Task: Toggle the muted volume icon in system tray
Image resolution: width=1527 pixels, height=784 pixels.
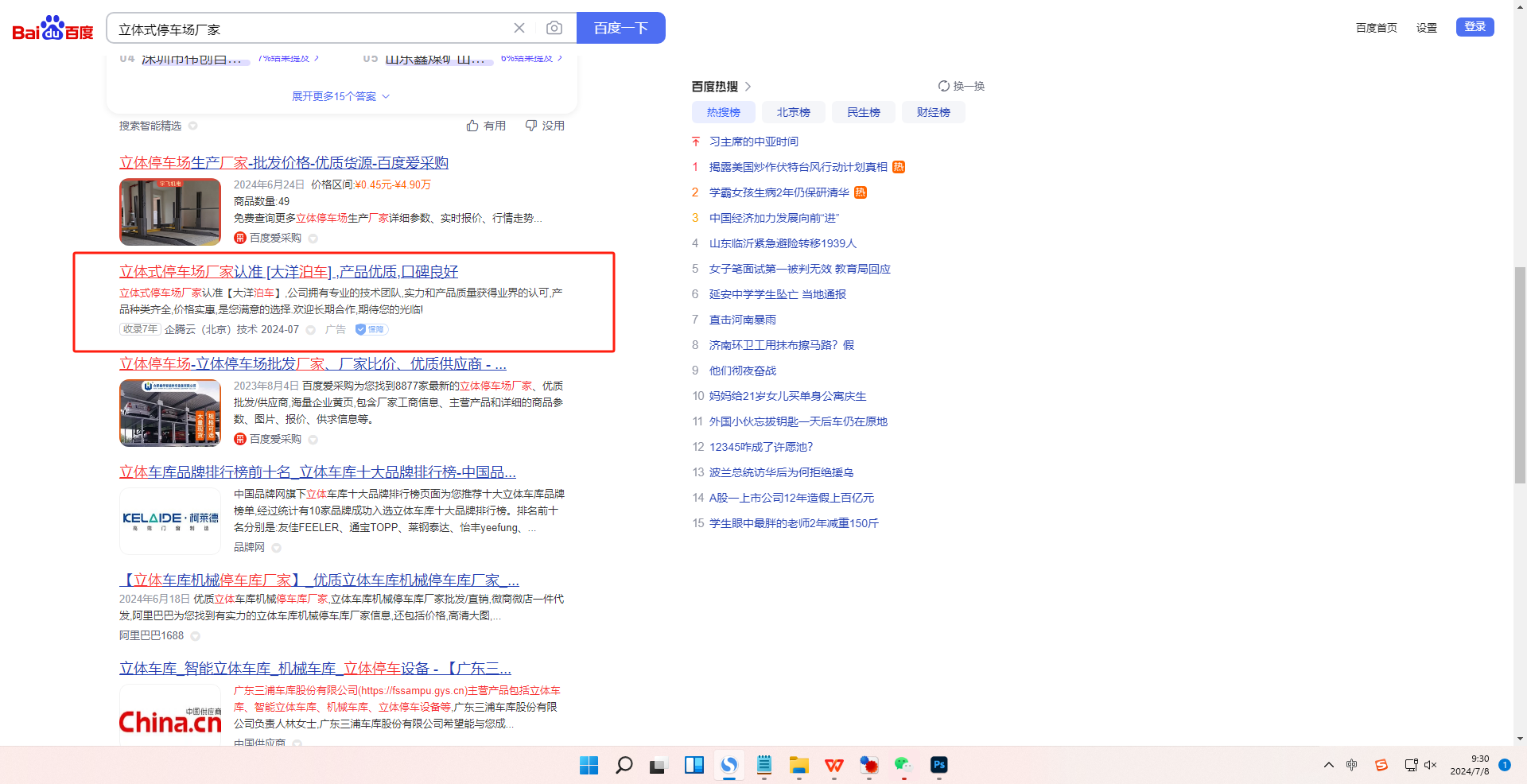Action: [1431, 765]
